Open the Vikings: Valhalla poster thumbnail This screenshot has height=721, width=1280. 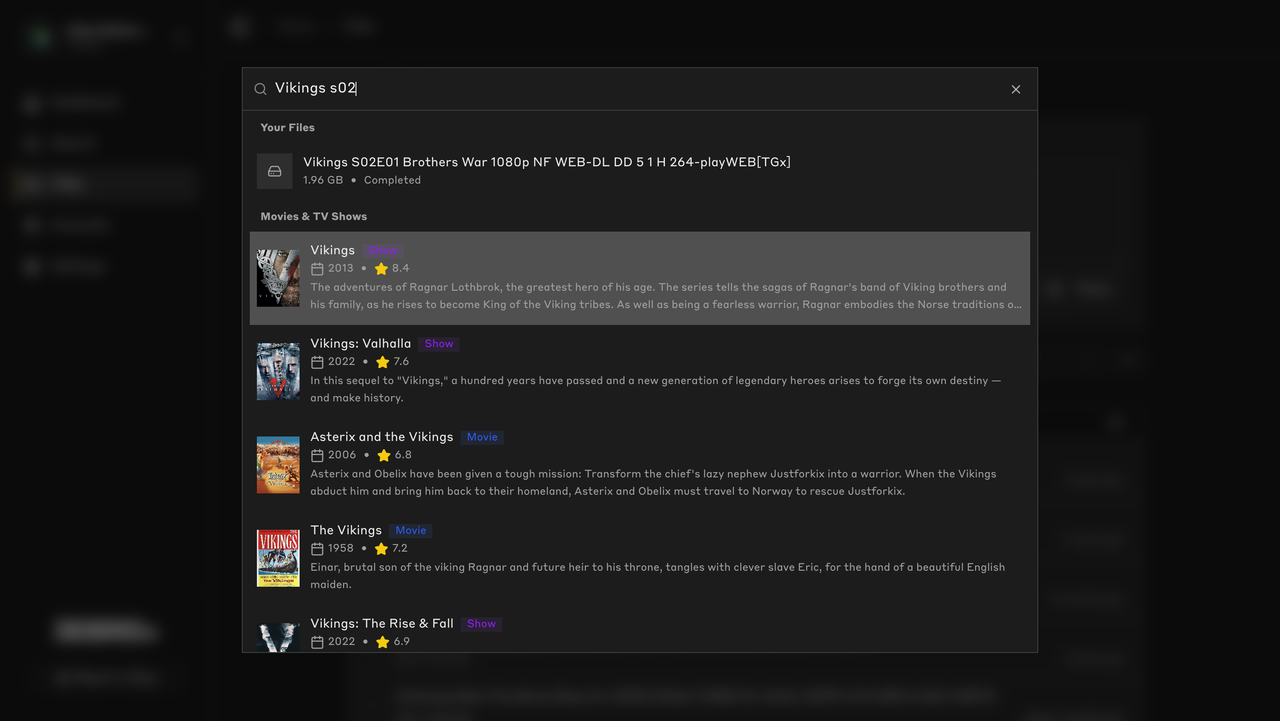[278, 371]
